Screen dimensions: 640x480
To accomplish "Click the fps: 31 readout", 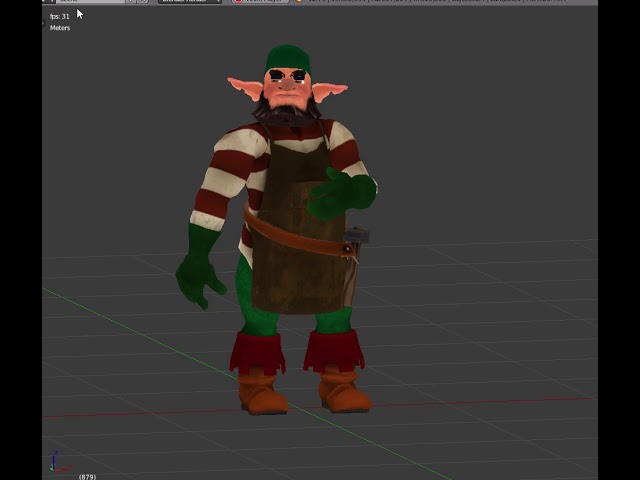I will click(60, 16).
